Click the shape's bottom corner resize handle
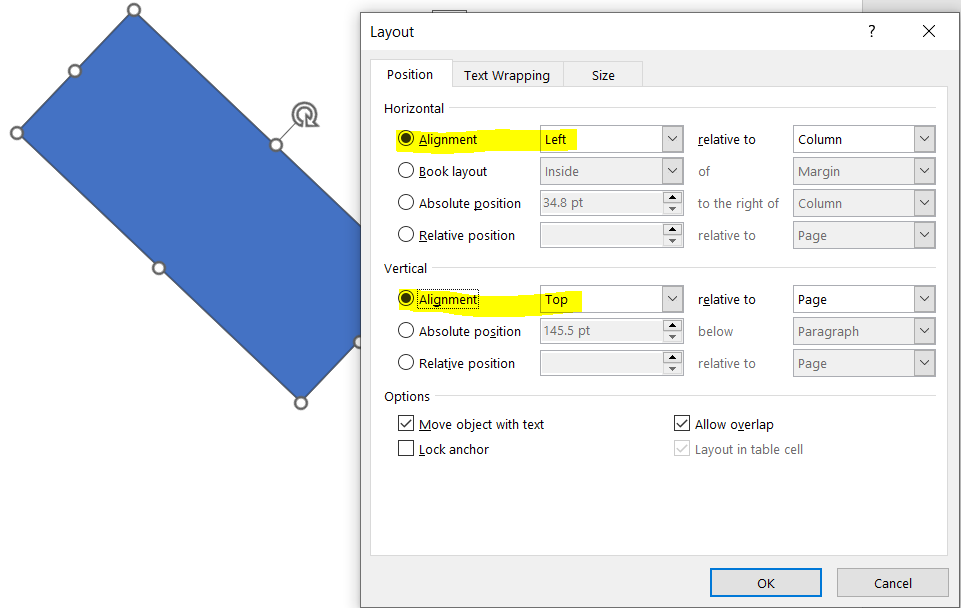The width and height of the screenshot is (961, 608). (301, 402)
